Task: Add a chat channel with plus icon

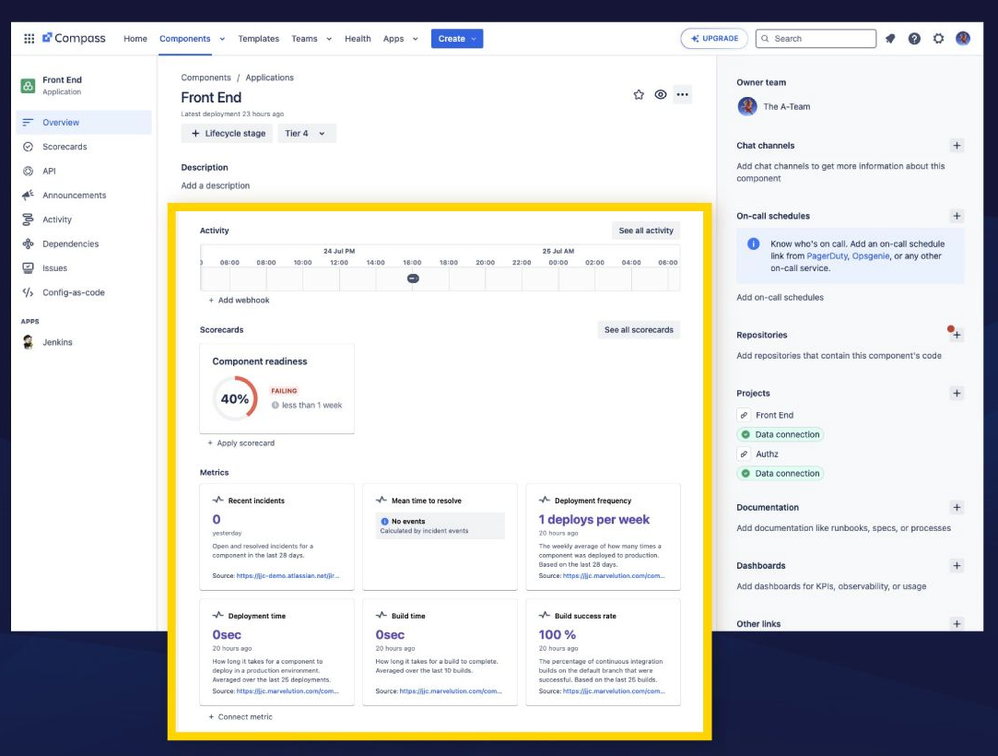Action: pyautogui.click(x=957, y=146)
